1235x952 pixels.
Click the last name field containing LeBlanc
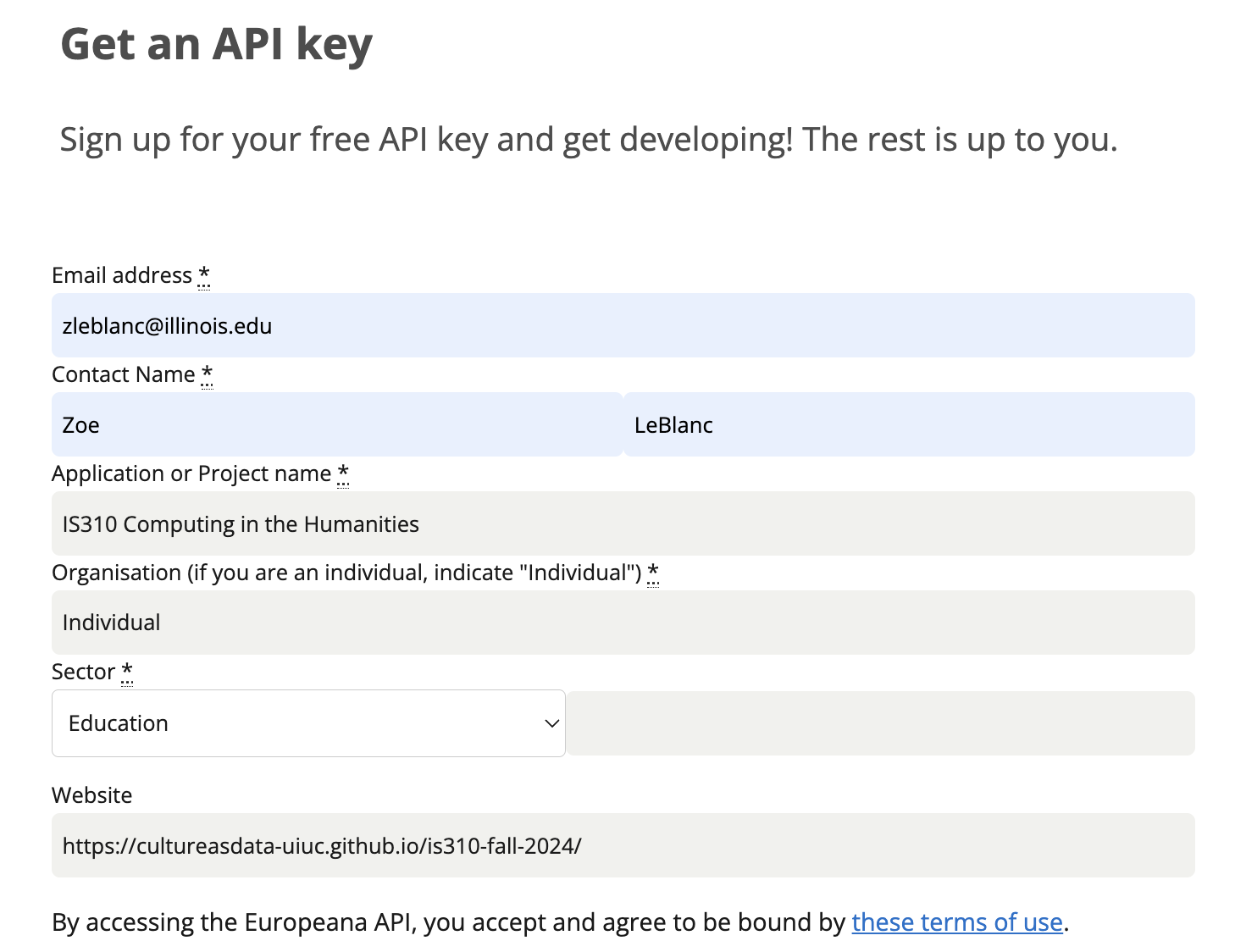click(x=909, y=424)
